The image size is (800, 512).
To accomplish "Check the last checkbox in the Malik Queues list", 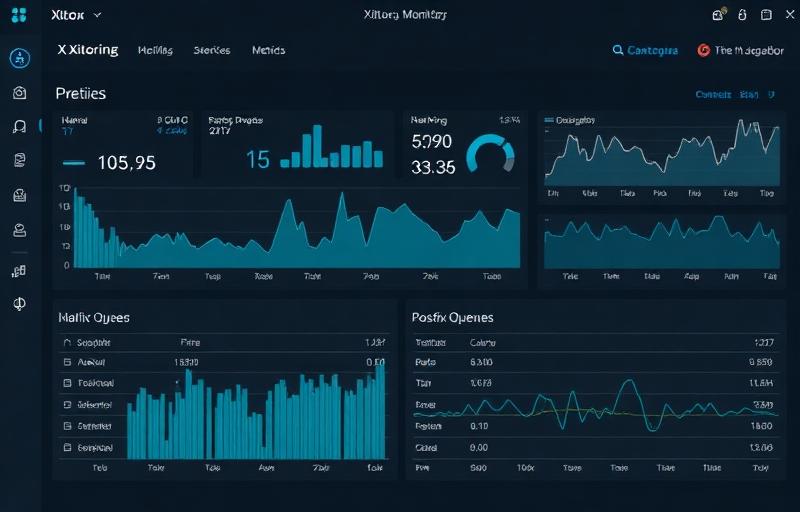I will [68, 448].
